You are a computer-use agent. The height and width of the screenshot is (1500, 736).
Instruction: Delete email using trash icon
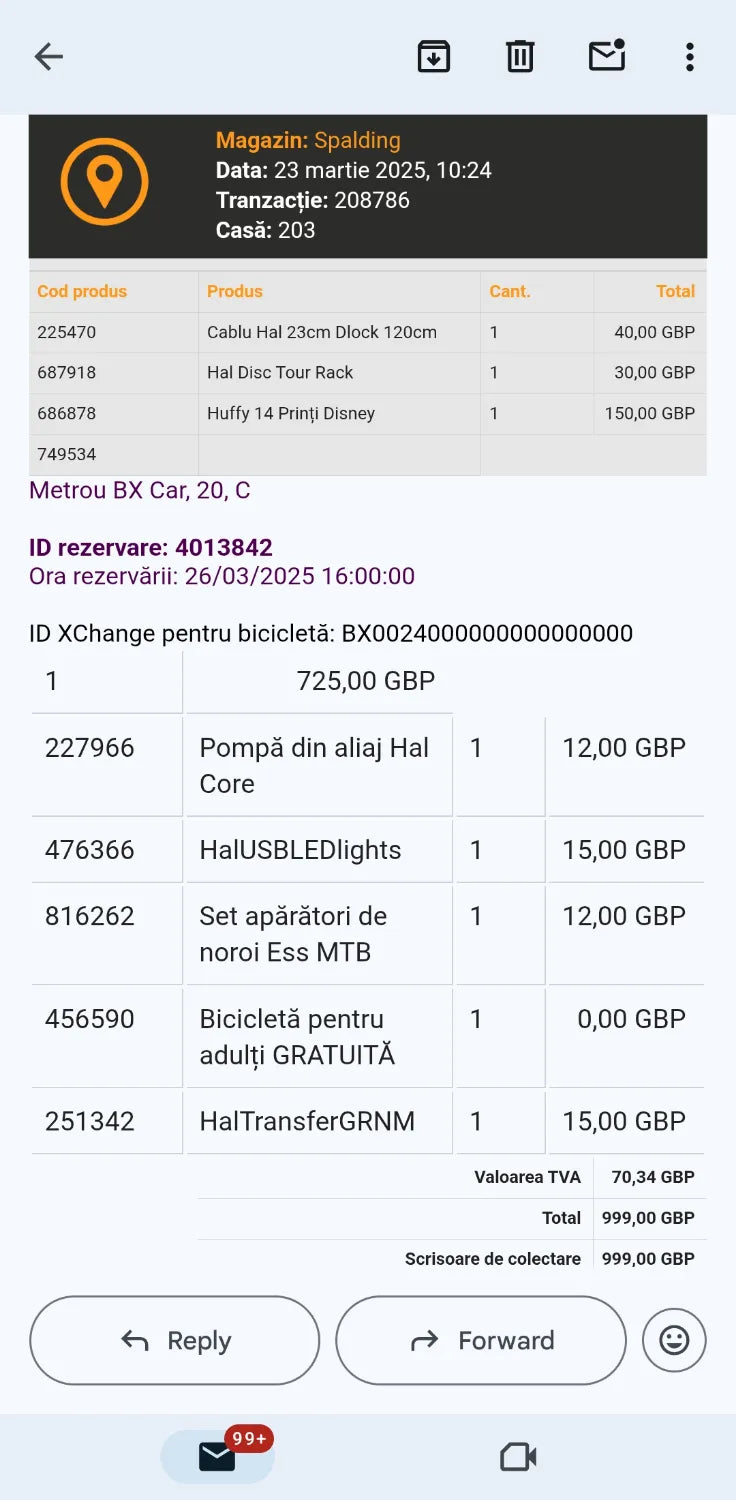520,57
